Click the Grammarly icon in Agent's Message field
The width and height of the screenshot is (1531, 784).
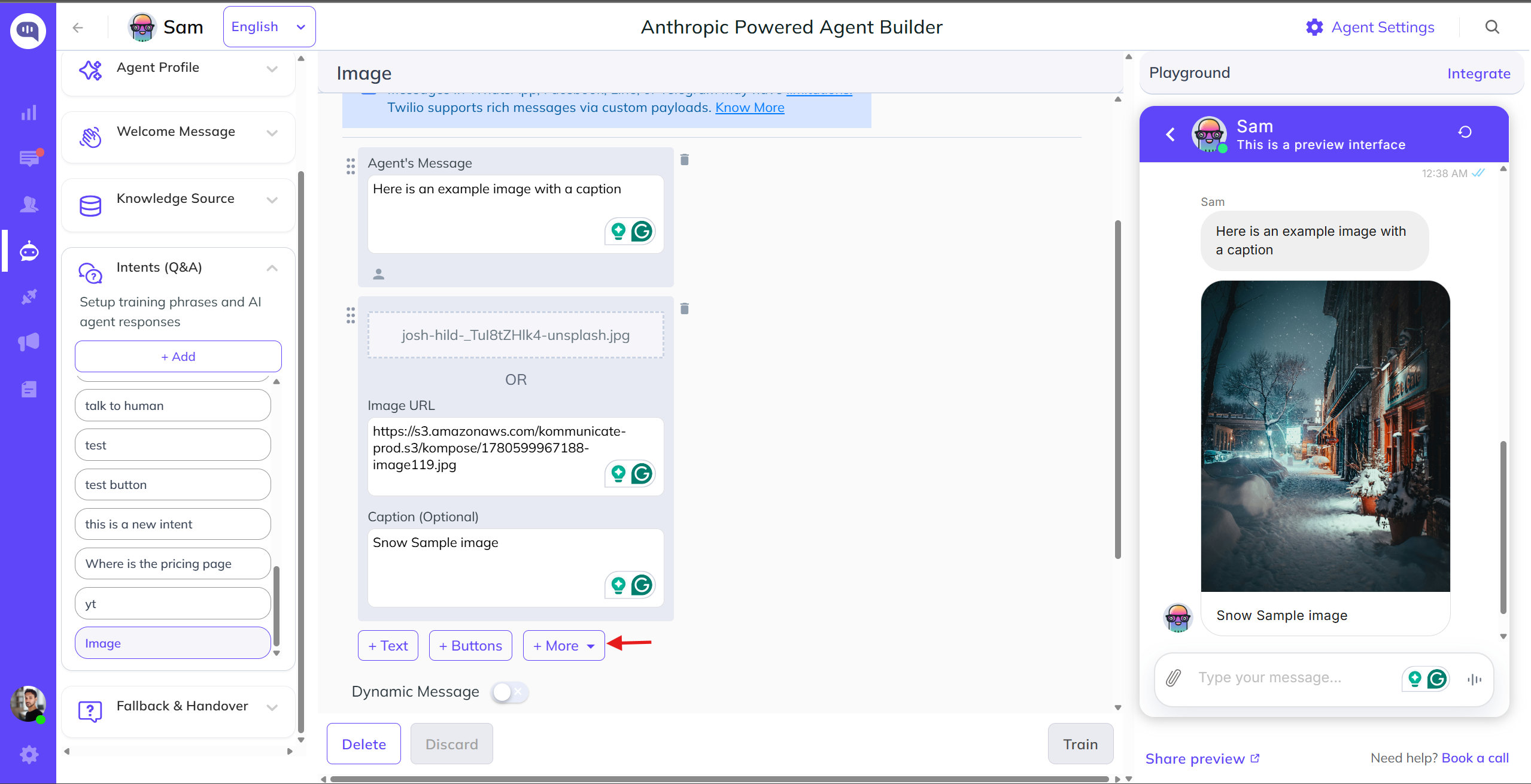point(642,231)
